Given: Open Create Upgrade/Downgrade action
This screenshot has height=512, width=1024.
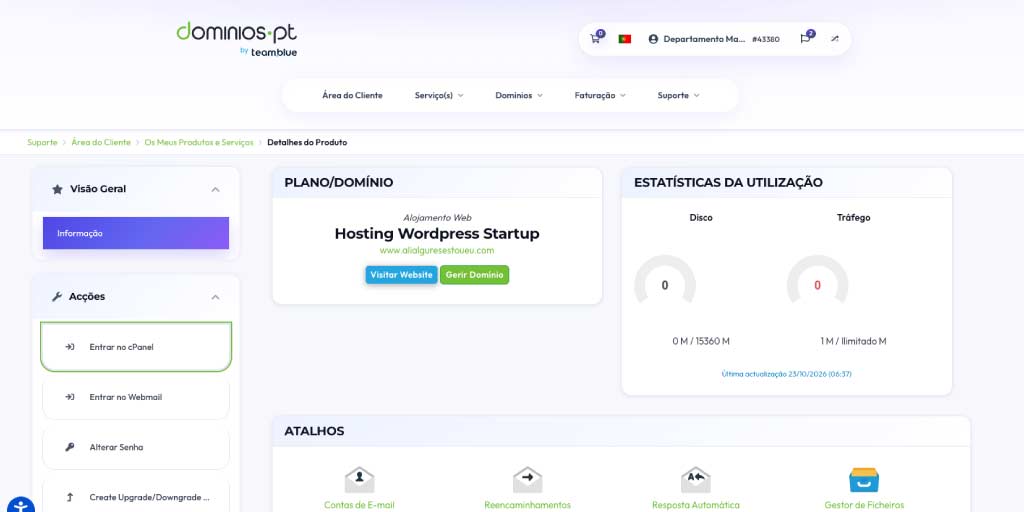Looking at the screenshot, I should point(136,497).
